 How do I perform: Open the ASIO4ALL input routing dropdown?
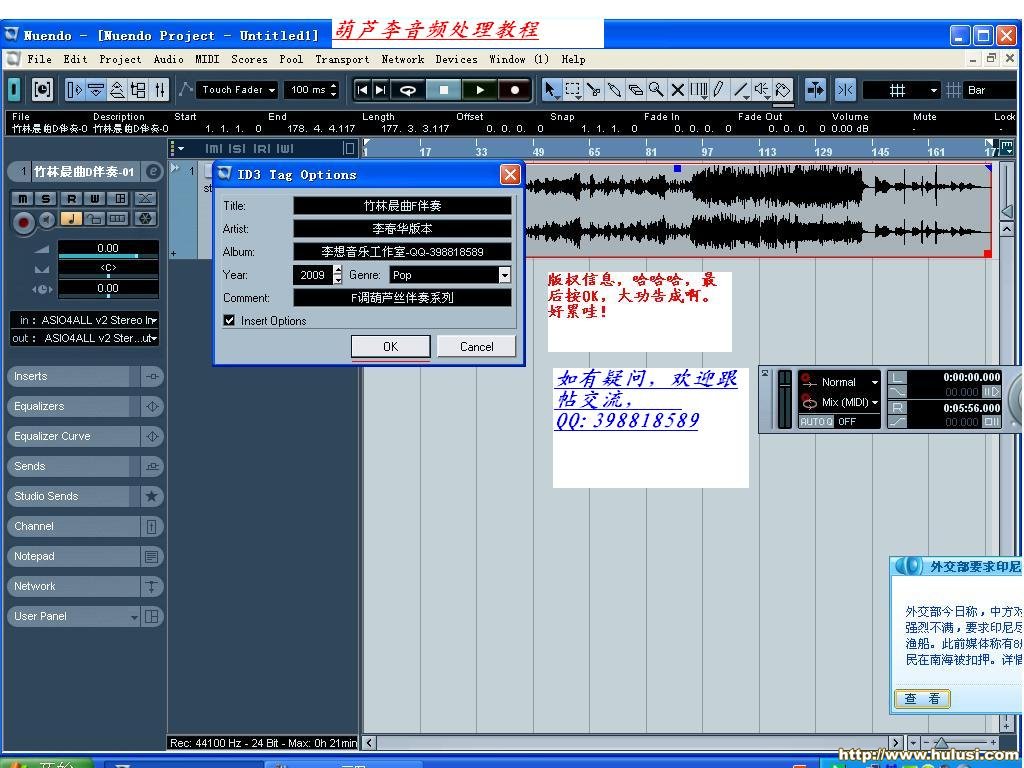coord(85,320)
